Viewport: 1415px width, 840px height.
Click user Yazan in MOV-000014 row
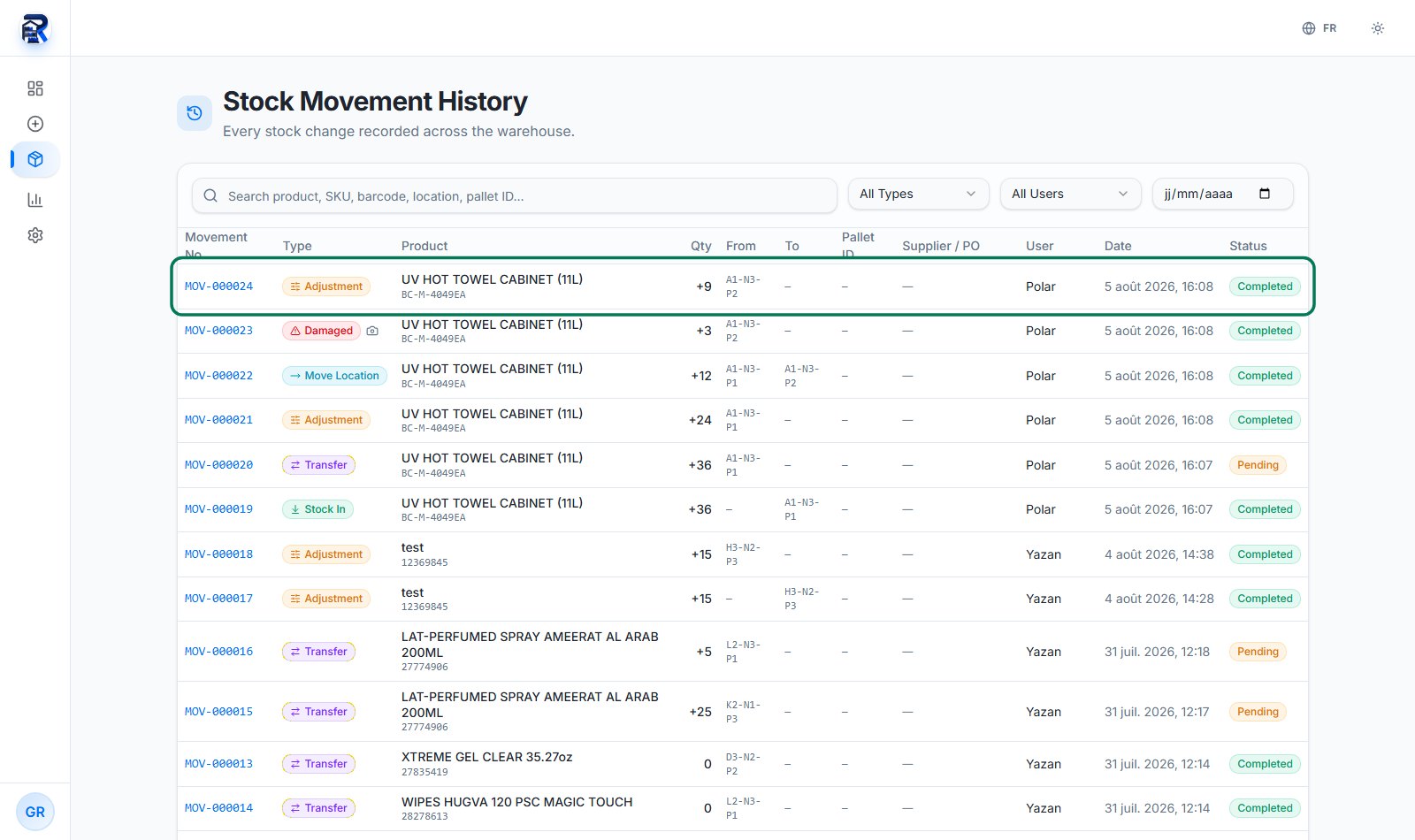pos(1044,808)
